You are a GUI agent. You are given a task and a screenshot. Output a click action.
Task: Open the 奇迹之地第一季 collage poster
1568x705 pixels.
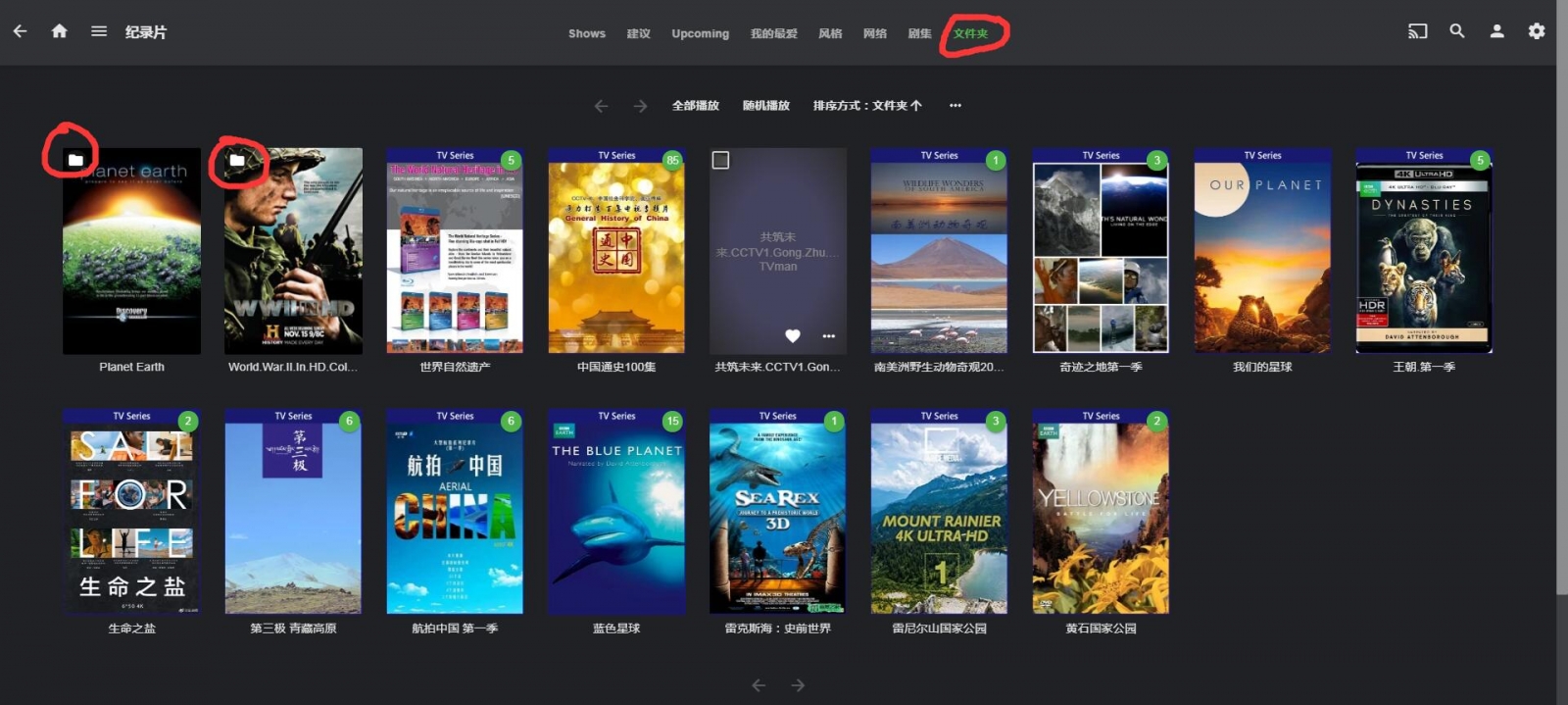coord(1101,251)
